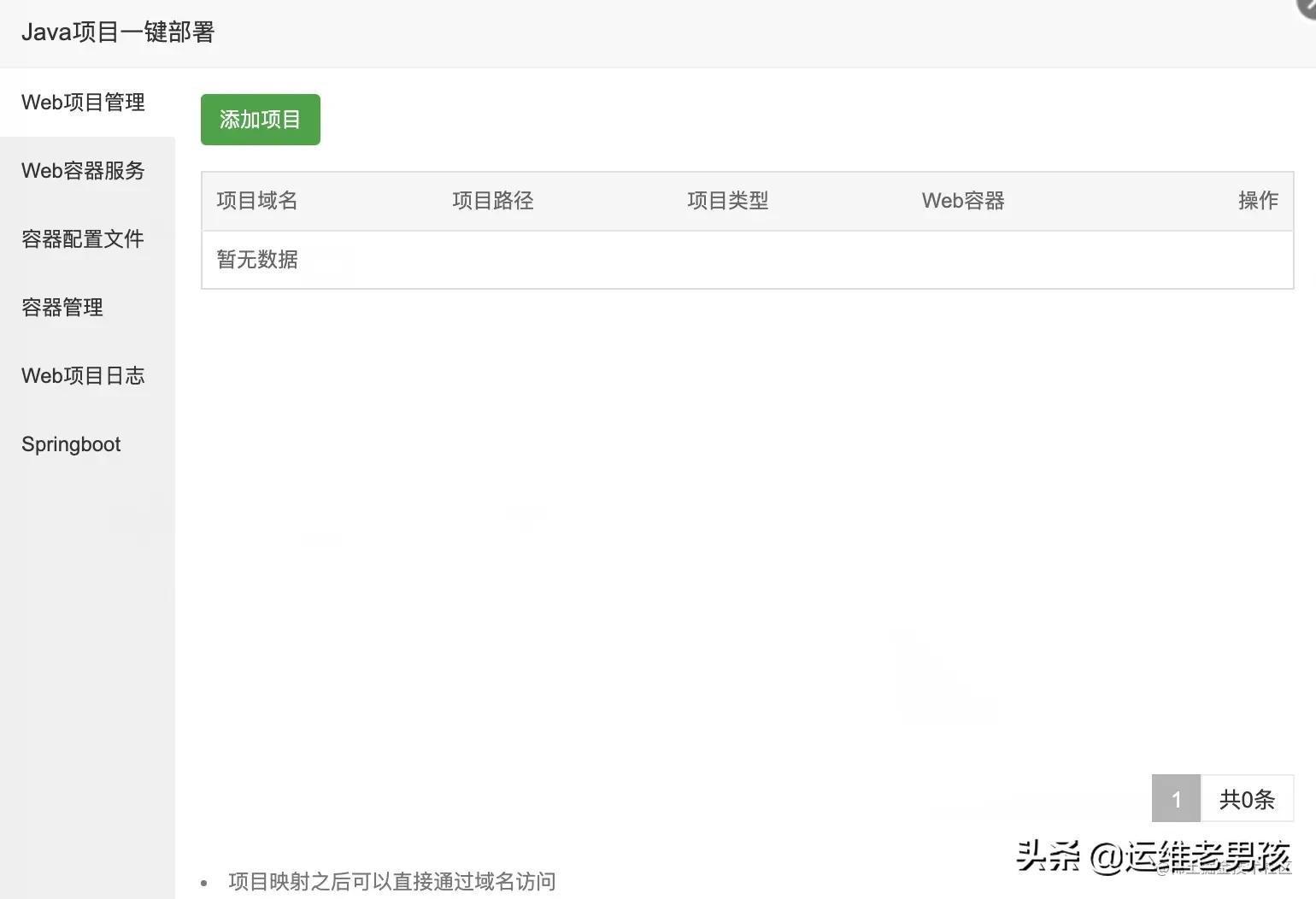Click the 暂无数据 empty table row
Viewport: 1316px width, 899px height.
tap(256, 260)
